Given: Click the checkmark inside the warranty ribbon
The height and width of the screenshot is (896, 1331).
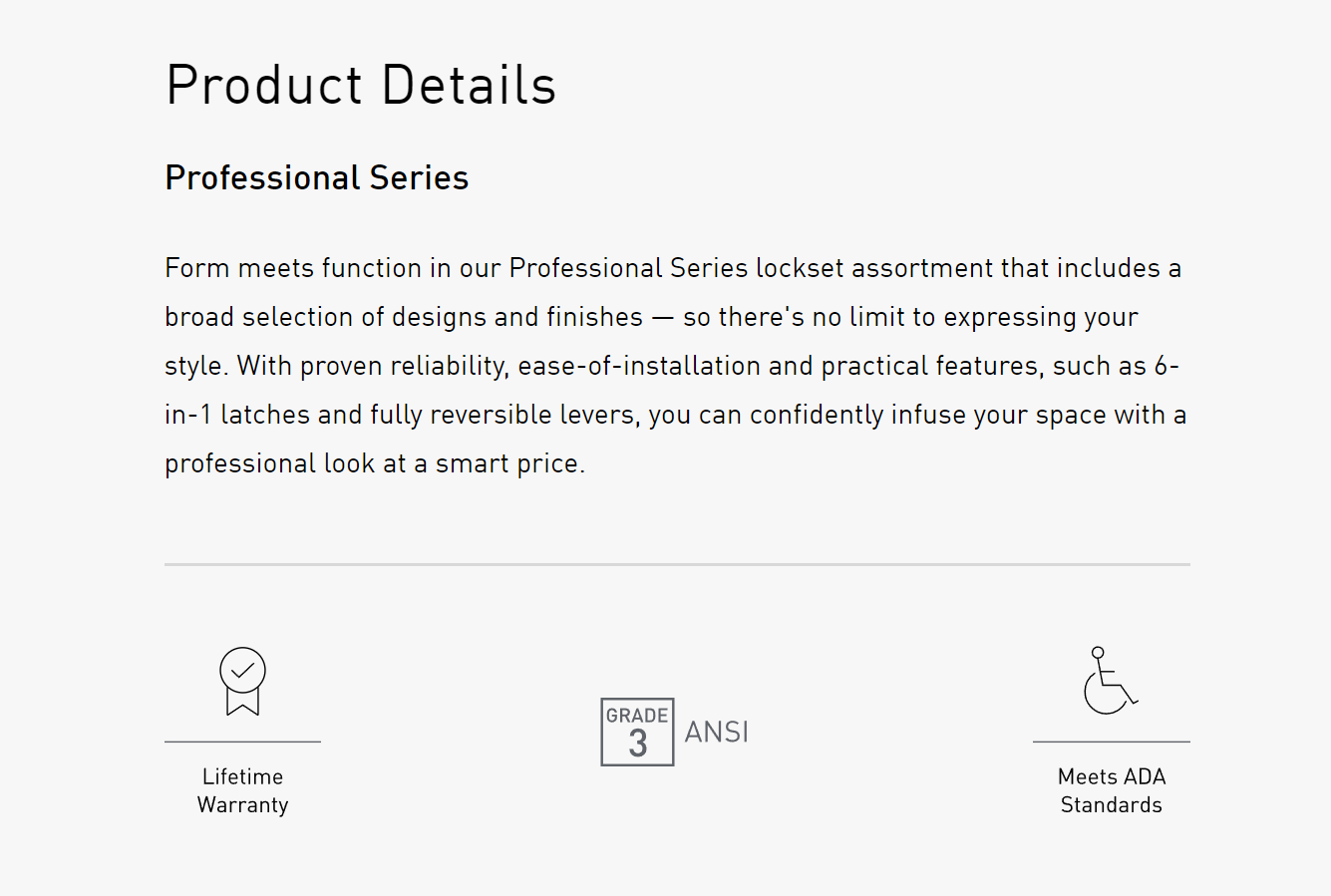Looking at the screenshot, I should (242, 671).
